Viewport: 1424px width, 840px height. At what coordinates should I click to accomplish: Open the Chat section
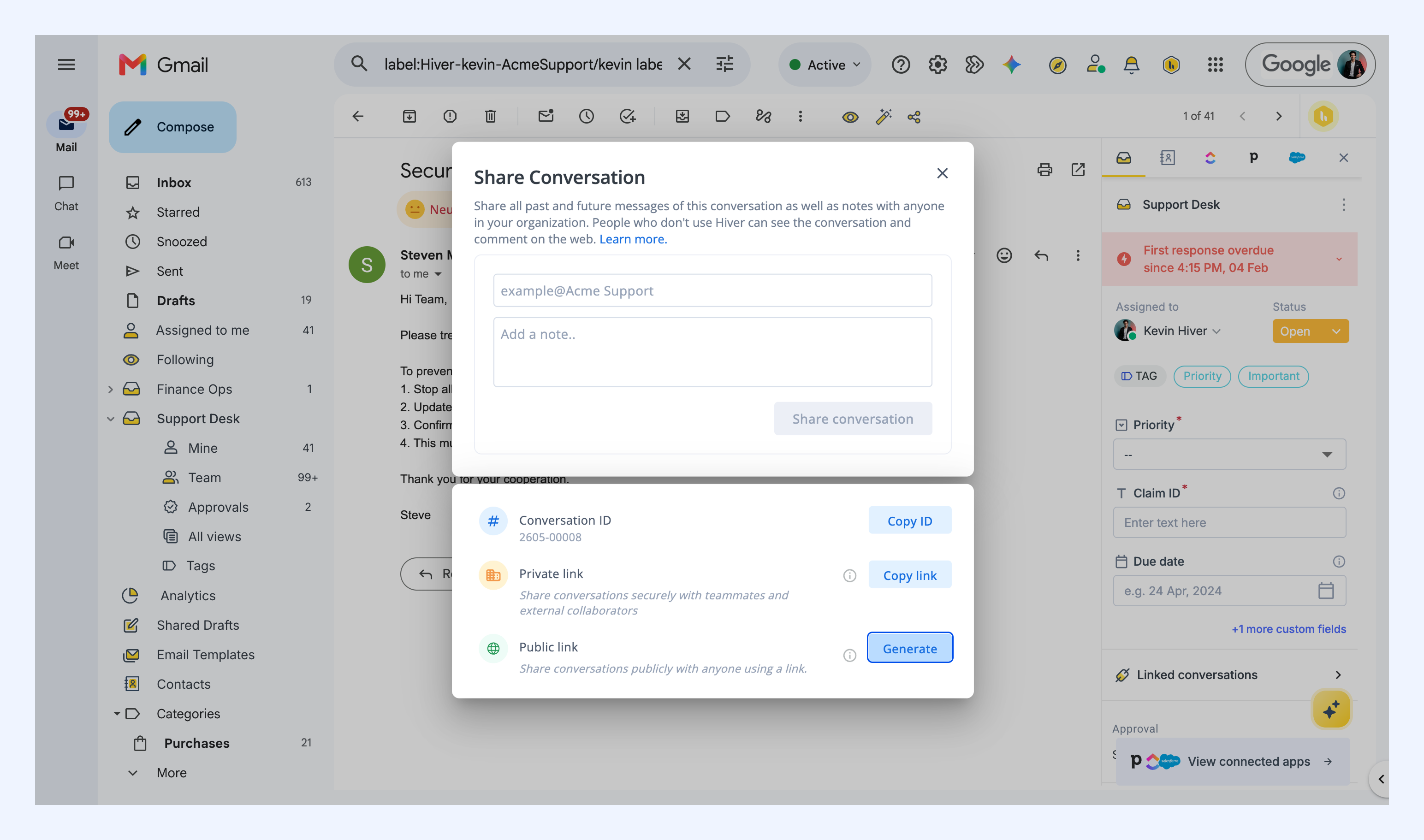click(x=66, y=193)
